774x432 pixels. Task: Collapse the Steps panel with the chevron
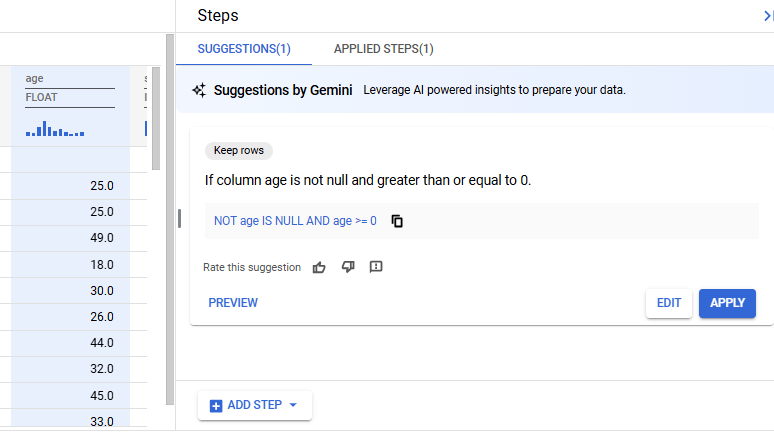[767, 16]
